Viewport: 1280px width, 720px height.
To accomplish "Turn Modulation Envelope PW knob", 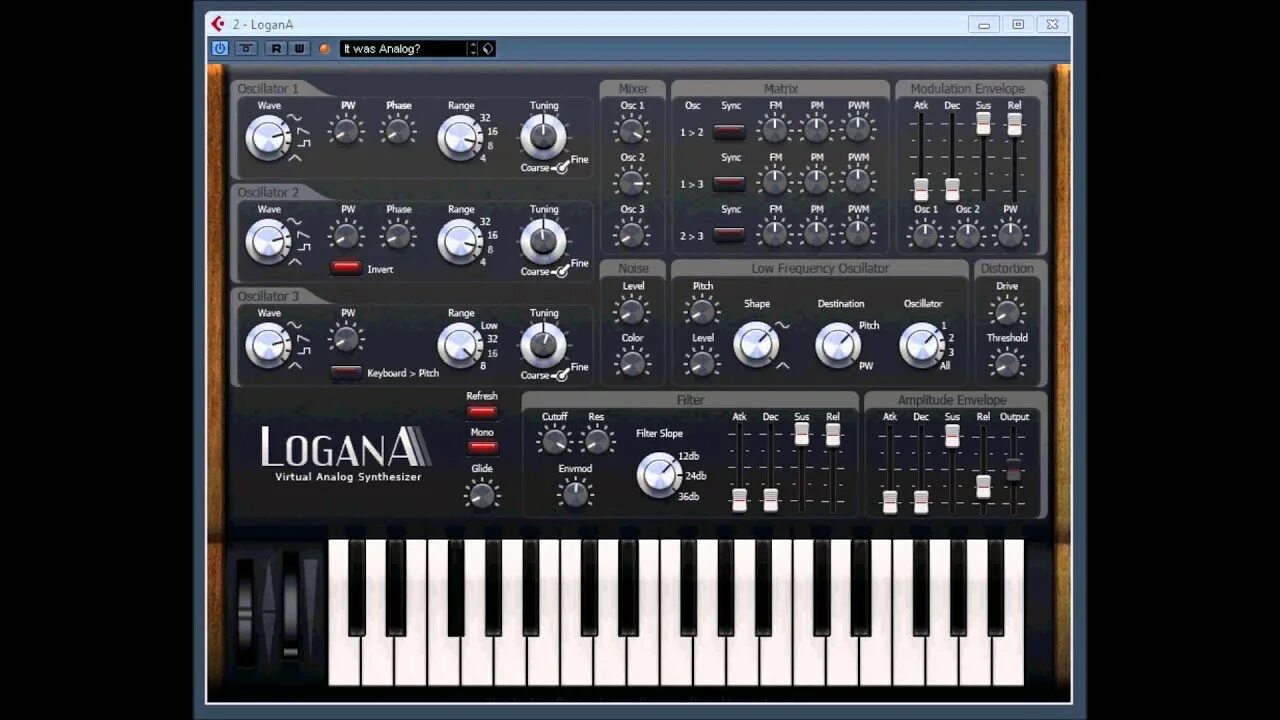I will pyautogui.click(x=1010, y=235).
